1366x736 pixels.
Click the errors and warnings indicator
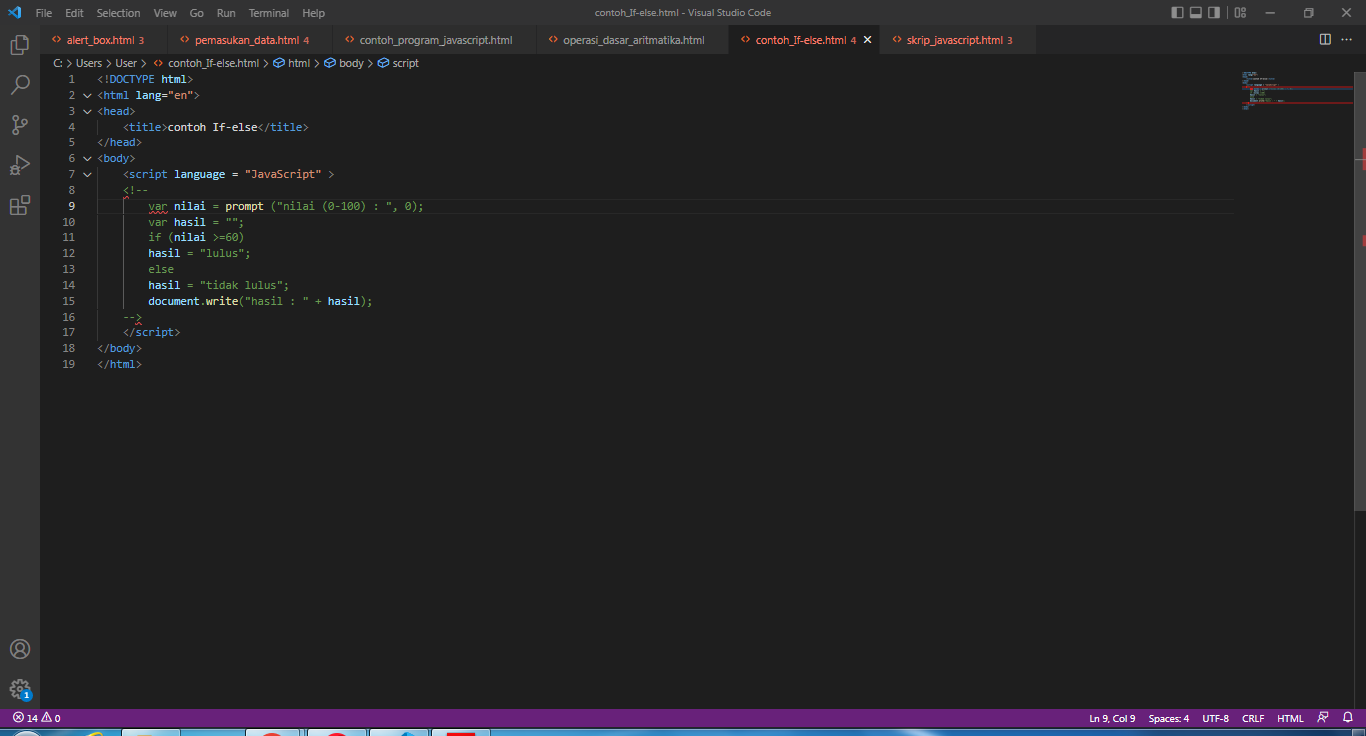click(33, 717)
